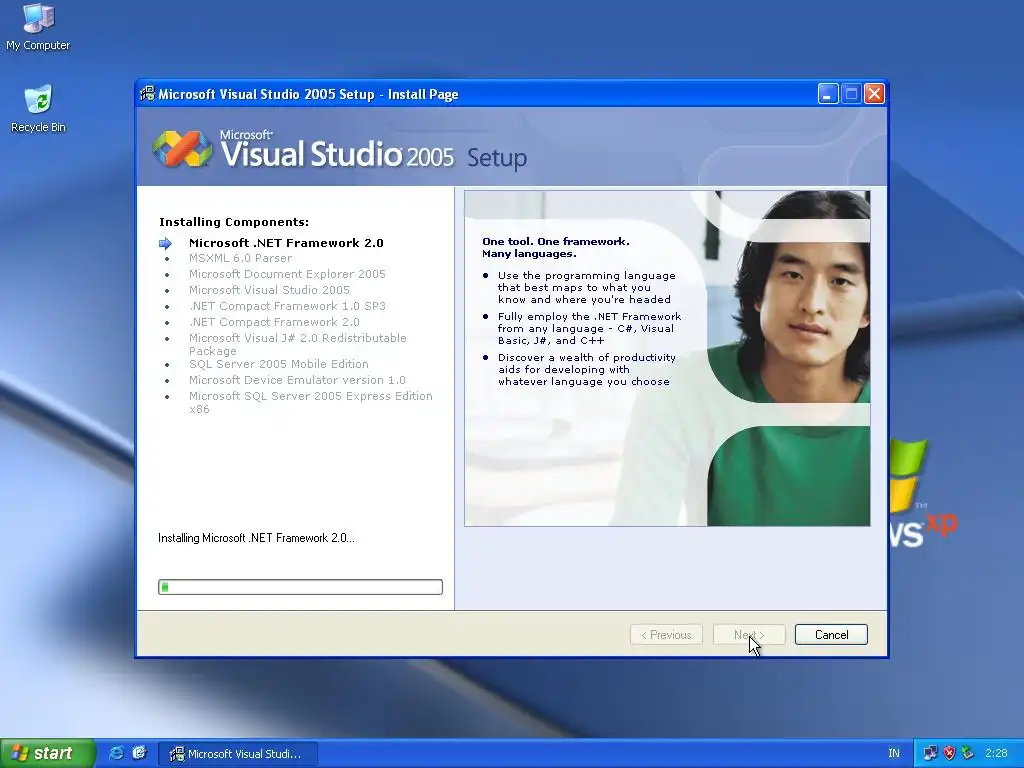This screenshot has height=768, width=1024.
Task: Click the Visual Studio setup title bar icon
Action: coord(148,94)
